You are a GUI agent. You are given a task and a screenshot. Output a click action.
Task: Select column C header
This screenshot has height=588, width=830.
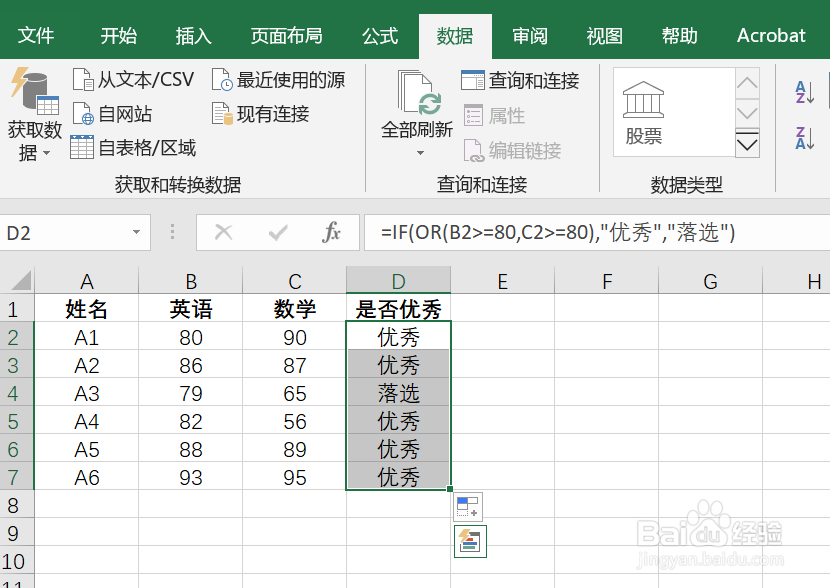295,281
